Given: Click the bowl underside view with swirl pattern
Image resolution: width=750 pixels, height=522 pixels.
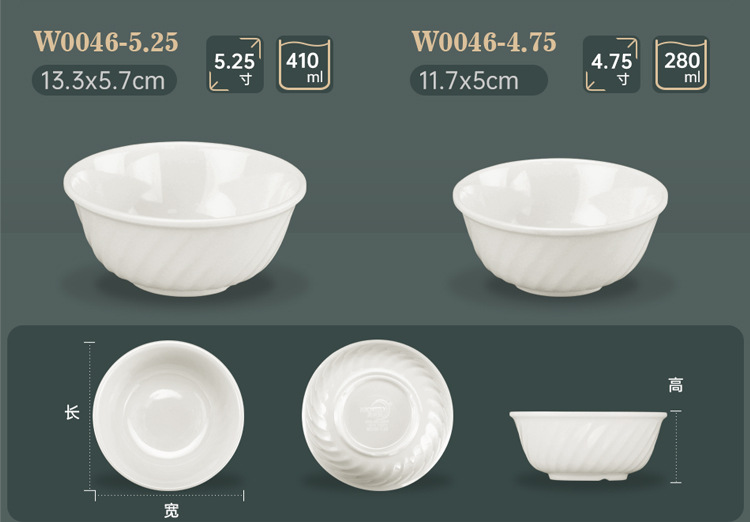Looking at the screenshot, I should (377, 415).
